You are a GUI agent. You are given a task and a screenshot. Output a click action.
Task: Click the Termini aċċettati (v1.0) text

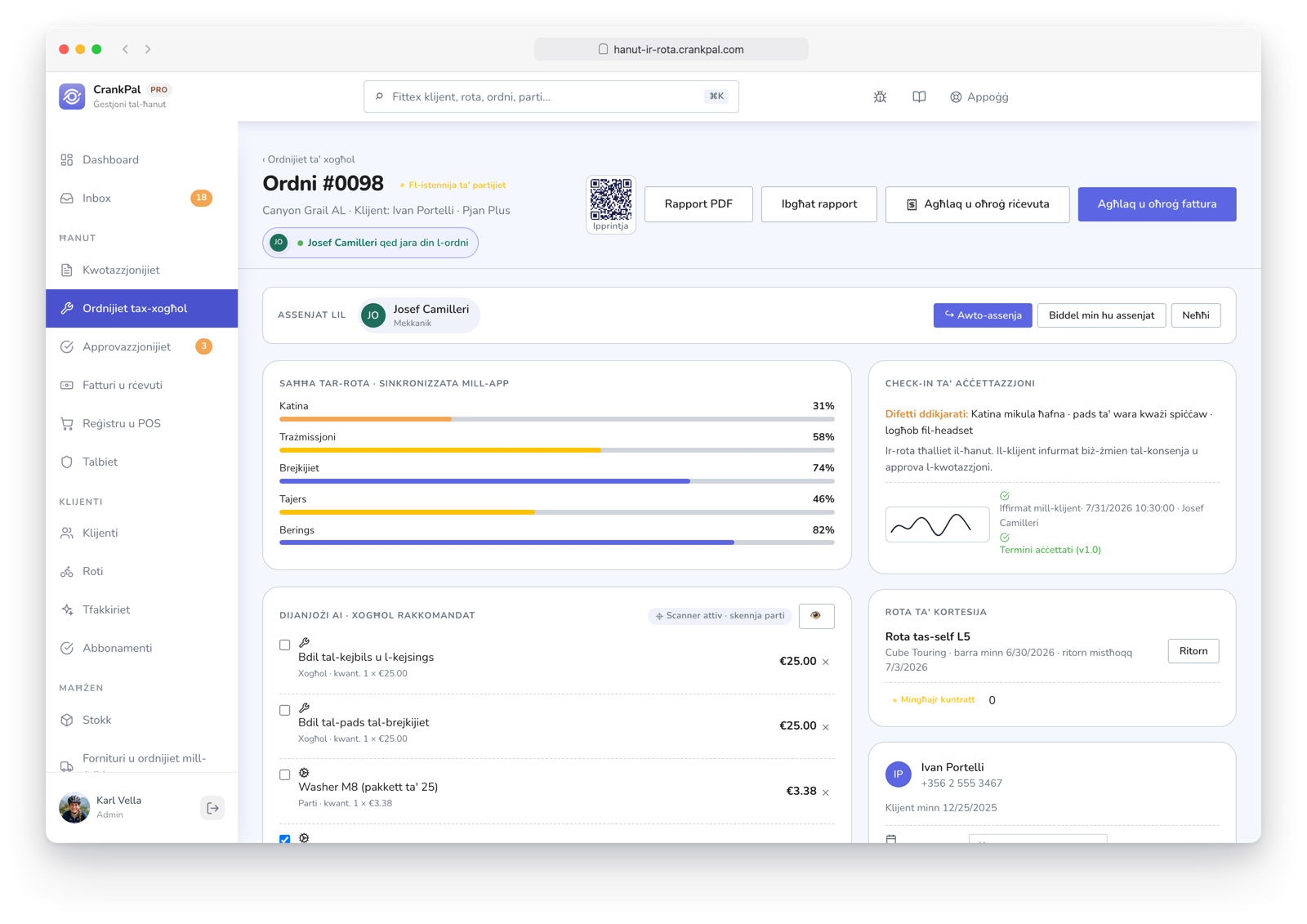pos(1050,550)
